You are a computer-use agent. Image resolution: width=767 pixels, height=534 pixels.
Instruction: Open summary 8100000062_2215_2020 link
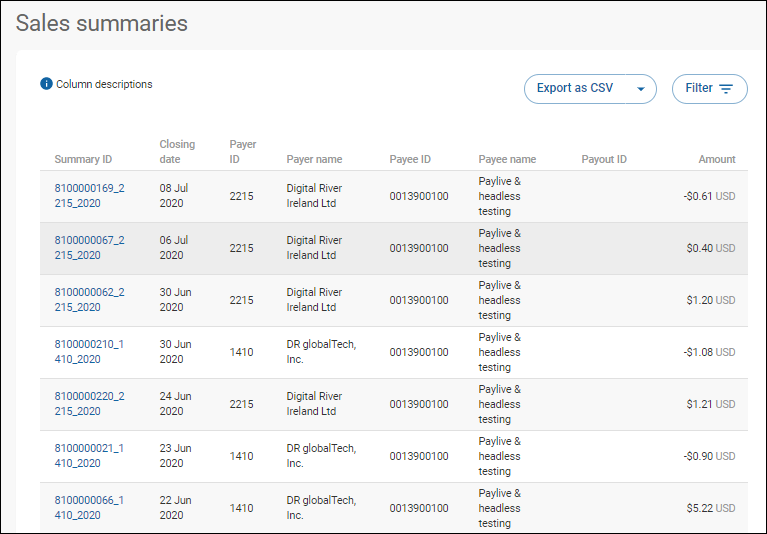[x=90, y=299]
